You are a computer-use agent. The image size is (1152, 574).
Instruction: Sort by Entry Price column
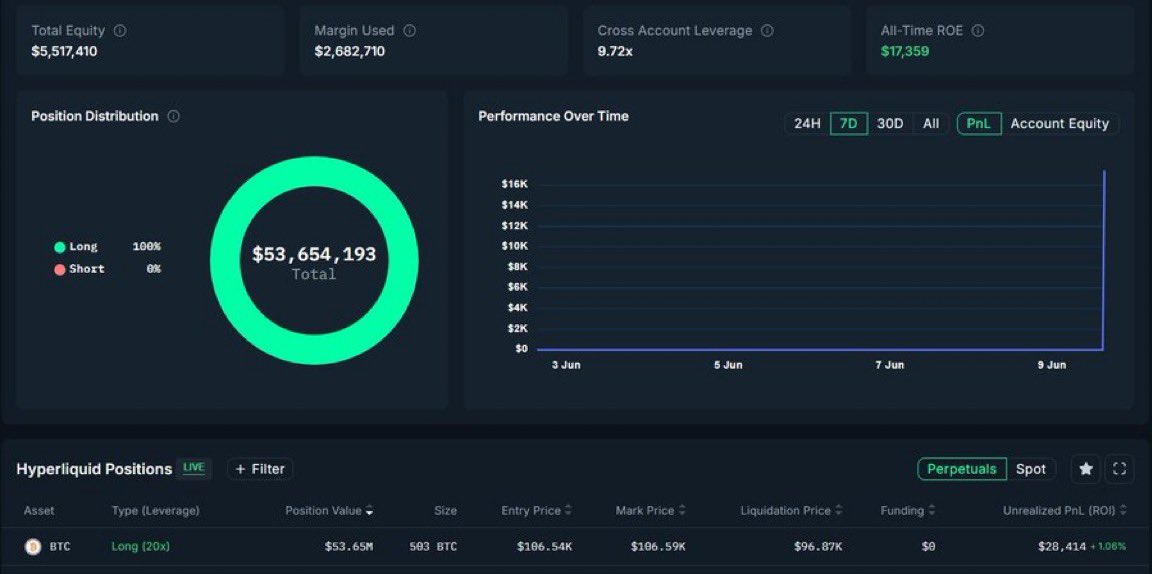[536, 511]
